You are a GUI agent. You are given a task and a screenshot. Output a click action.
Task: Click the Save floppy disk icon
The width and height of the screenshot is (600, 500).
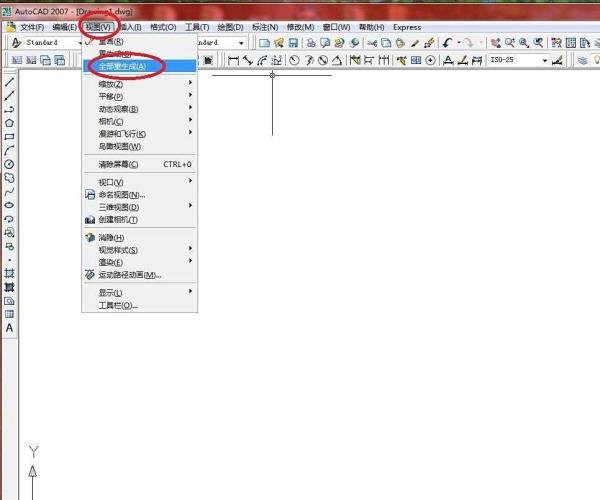293,43
